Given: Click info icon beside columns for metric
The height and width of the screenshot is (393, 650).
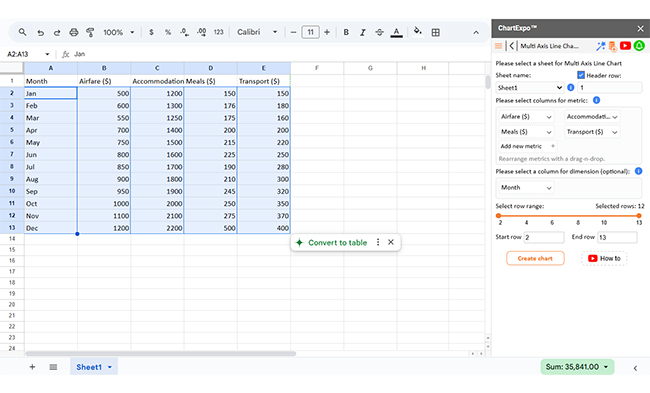Looking at the screenshot, I should pyautogui.click(x=597, y=100).
